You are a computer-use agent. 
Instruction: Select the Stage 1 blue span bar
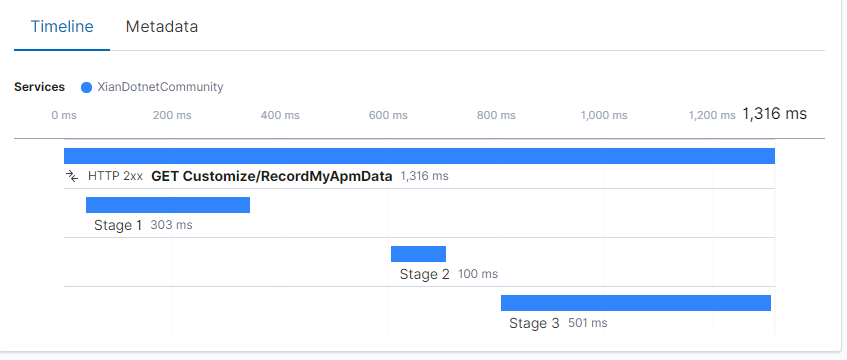(168, 205)
